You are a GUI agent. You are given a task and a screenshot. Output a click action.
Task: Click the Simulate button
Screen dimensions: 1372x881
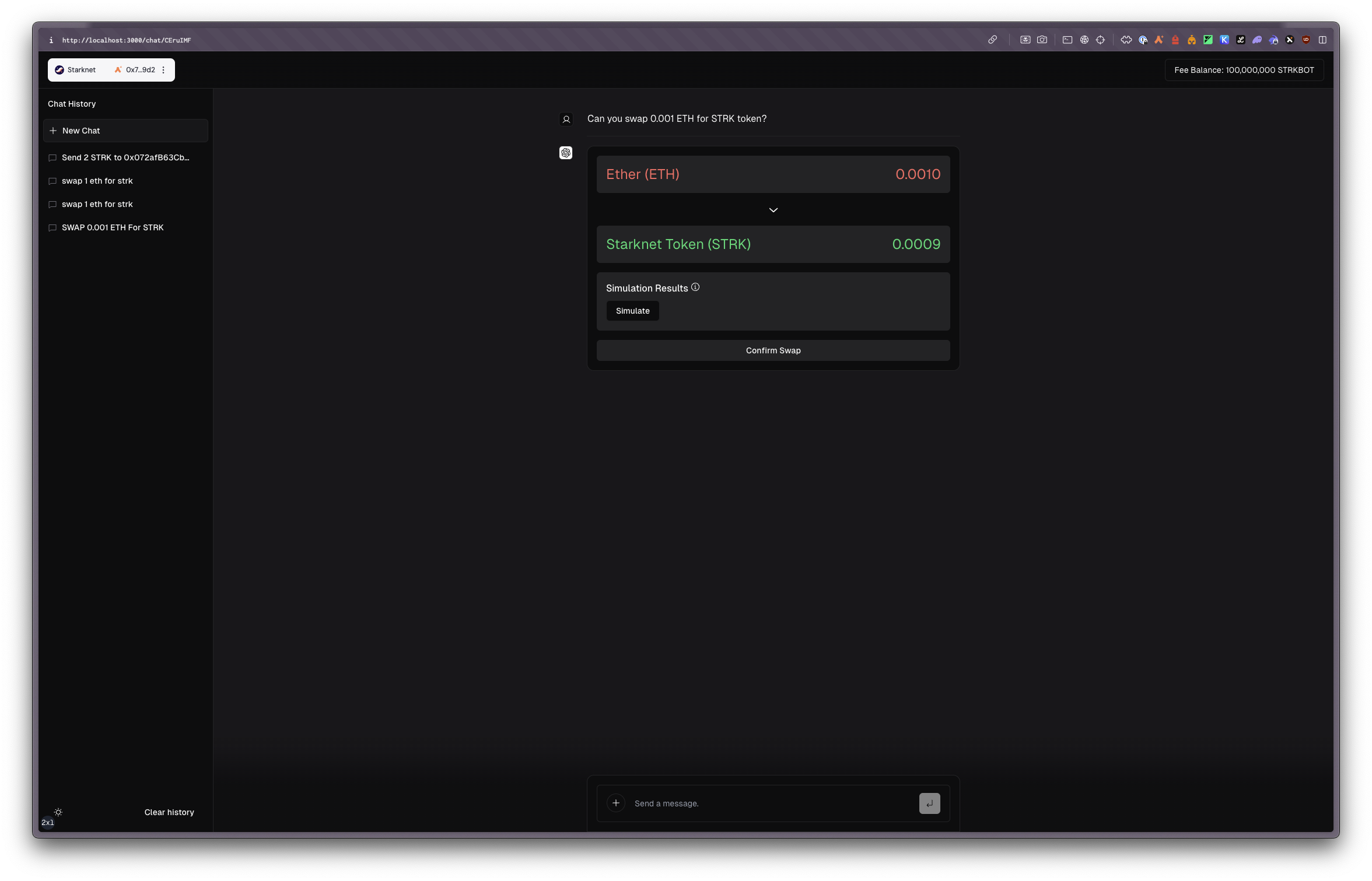click(632, 311)
